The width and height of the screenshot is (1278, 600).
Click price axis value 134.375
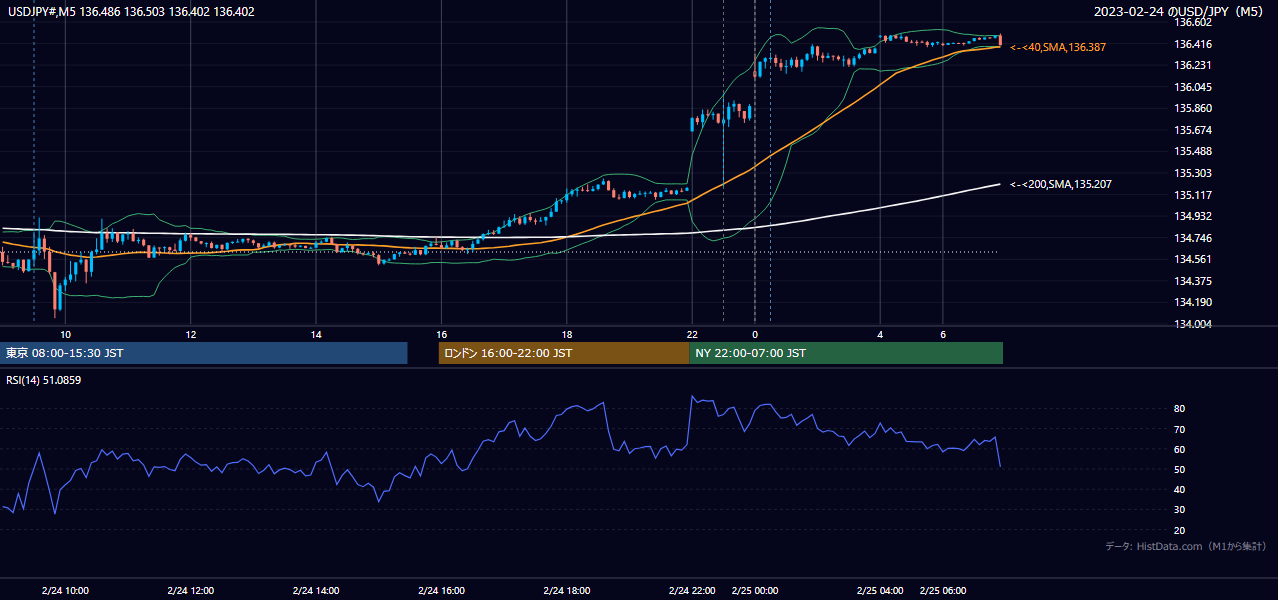tap(1193, 281)
